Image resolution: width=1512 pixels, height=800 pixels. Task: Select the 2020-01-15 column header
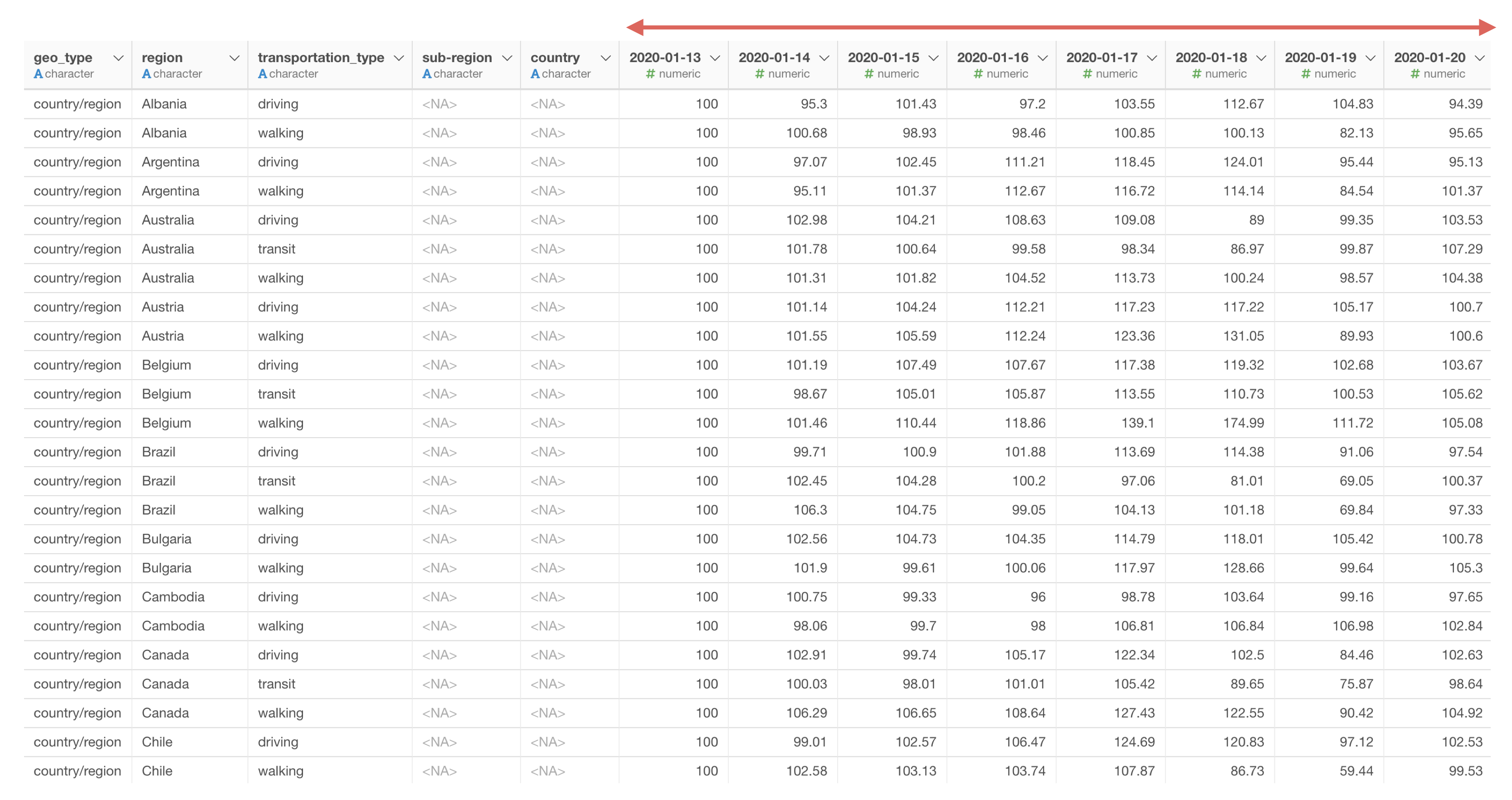click(883, 58)
